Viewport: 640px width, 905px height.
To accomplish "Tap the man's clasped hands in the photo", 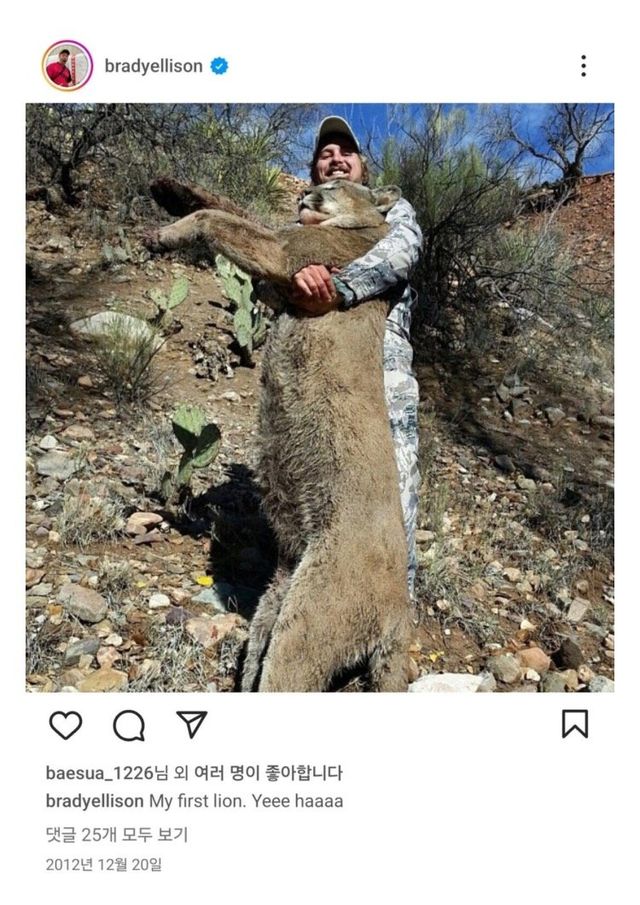I will pos(313,287).
